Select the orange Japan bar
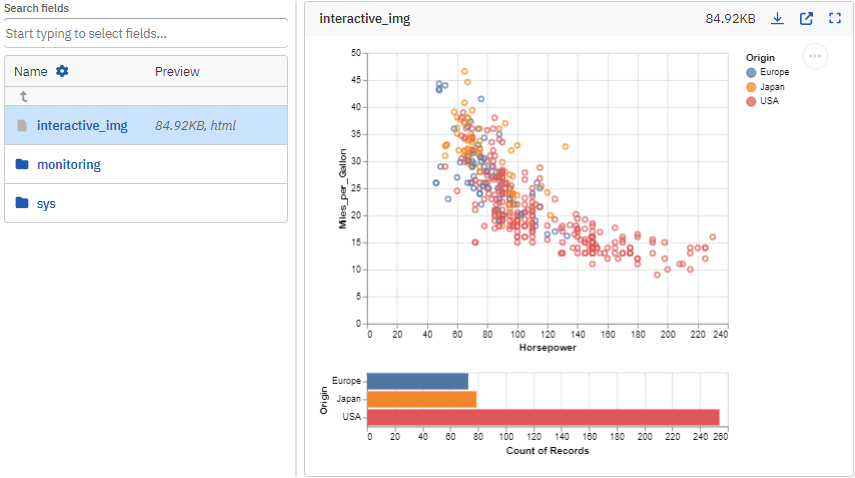 (x=422, y=399)
